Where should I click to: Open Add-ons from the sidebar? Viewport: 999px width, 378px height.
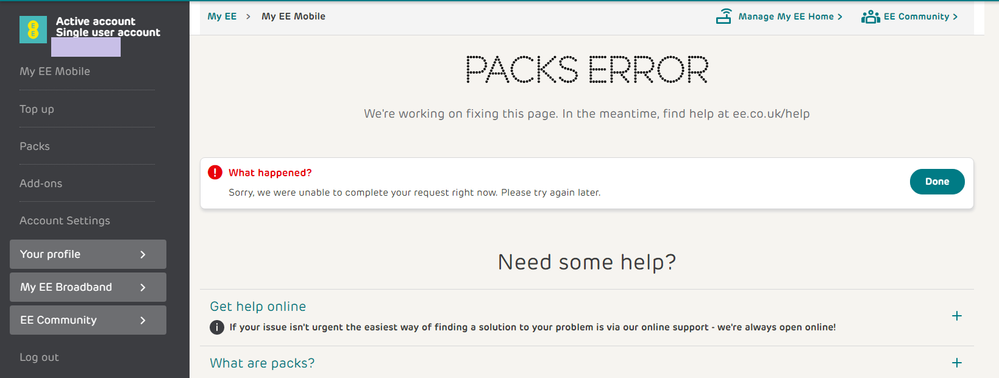[41, 183]
